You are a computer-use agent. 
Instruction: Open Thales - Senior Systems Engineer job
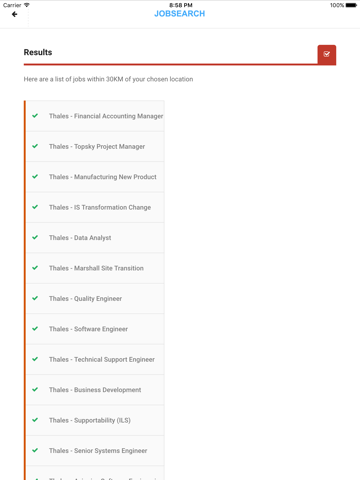[x=95, y=451]
